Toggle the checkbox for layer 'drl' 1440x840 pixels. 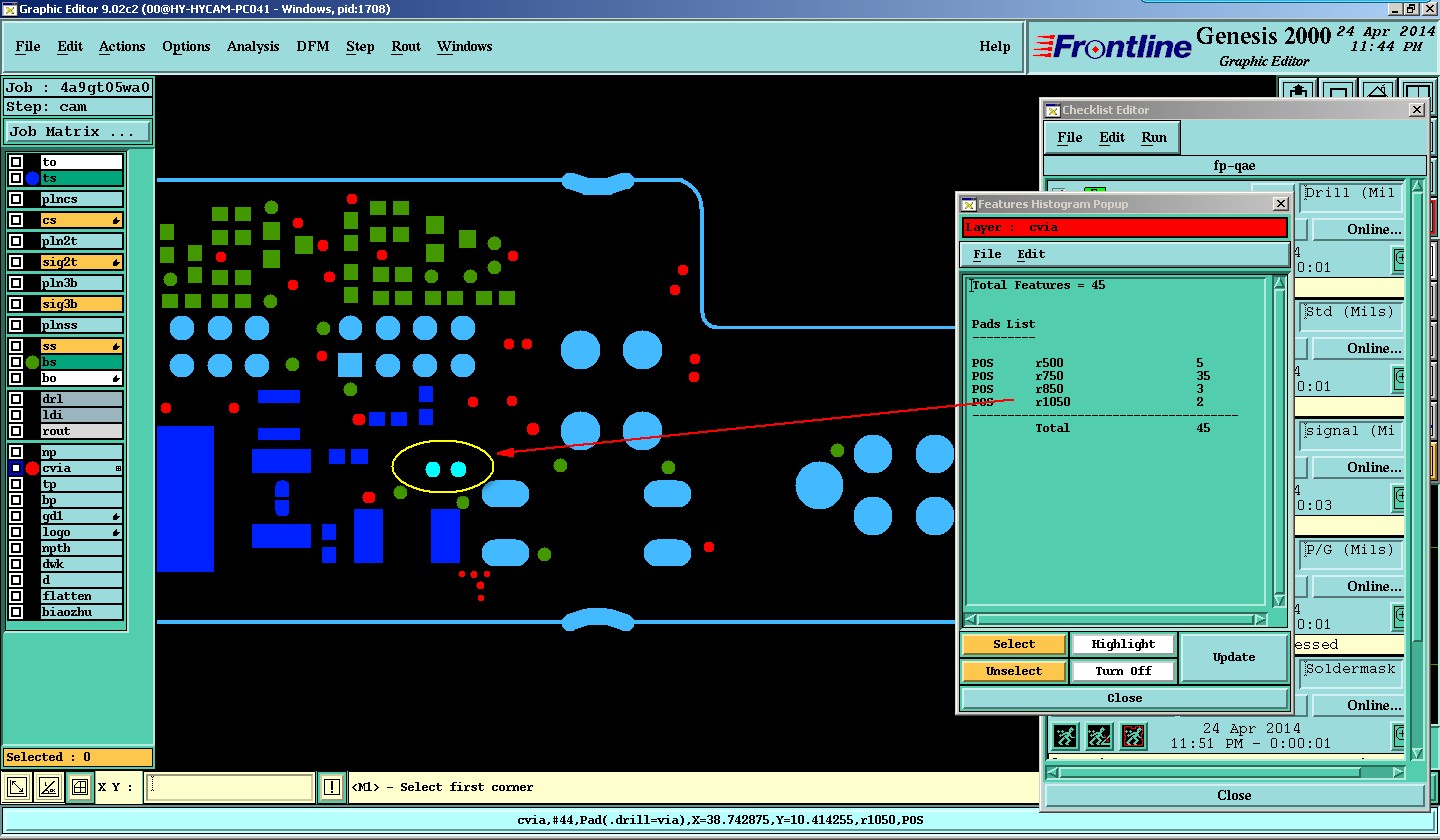(16, 399)
